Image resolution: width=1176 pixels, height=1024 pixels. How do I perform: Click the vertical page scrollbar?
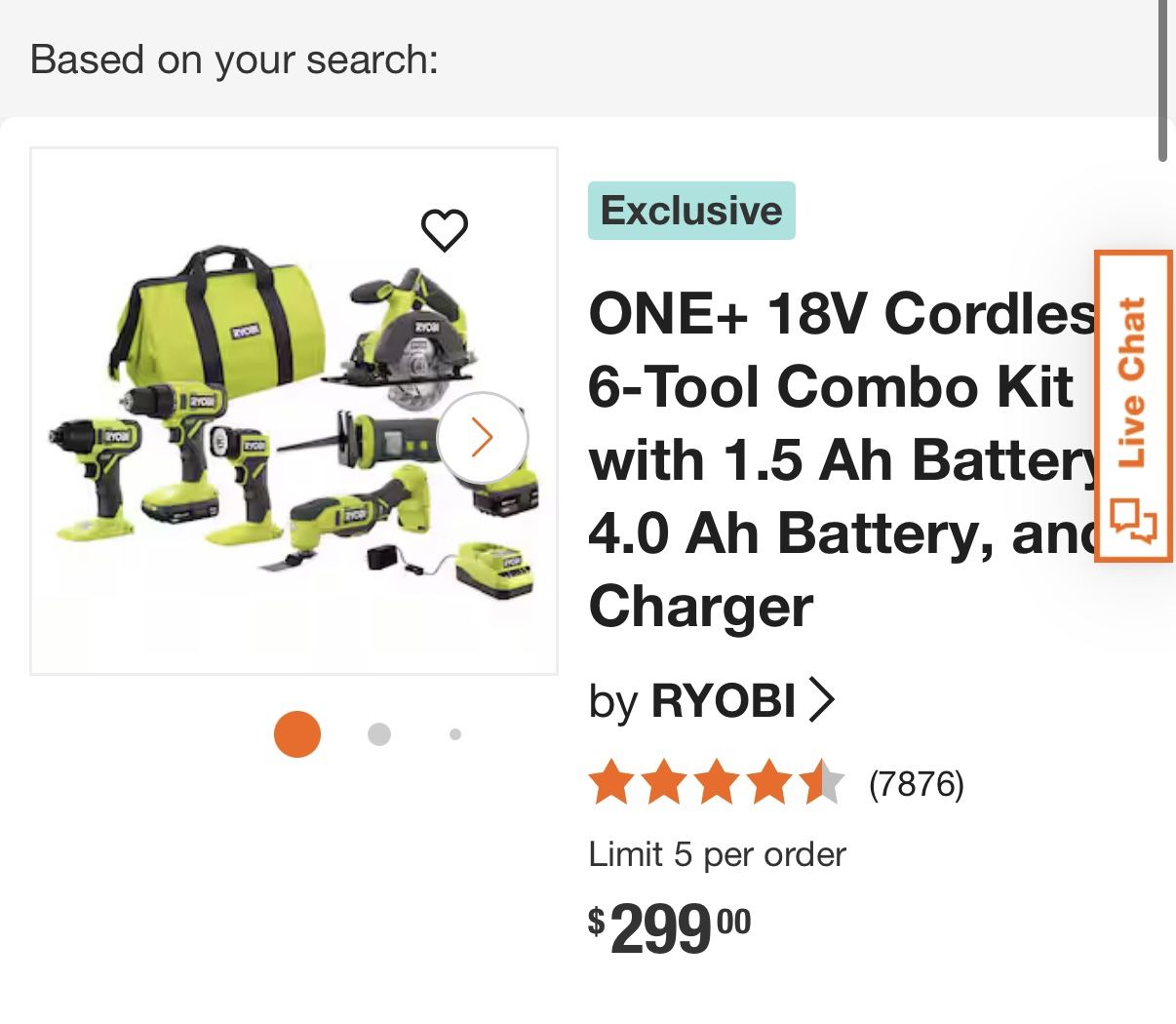(1162, 78)
